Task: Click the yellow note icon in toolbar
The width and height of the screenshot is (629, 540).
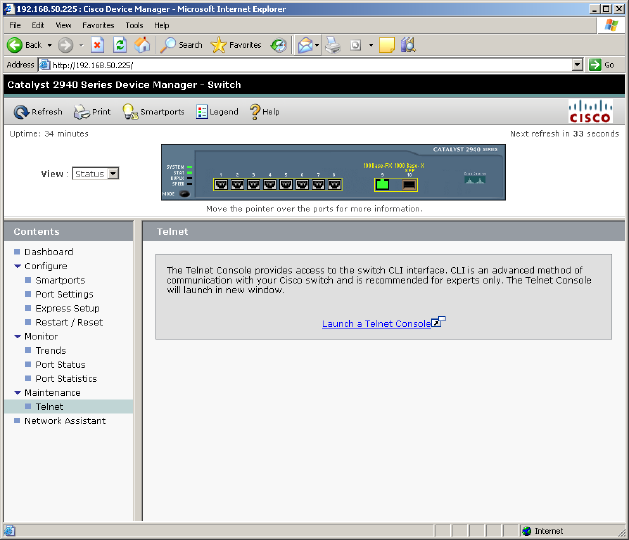Action: coord(387,45)
